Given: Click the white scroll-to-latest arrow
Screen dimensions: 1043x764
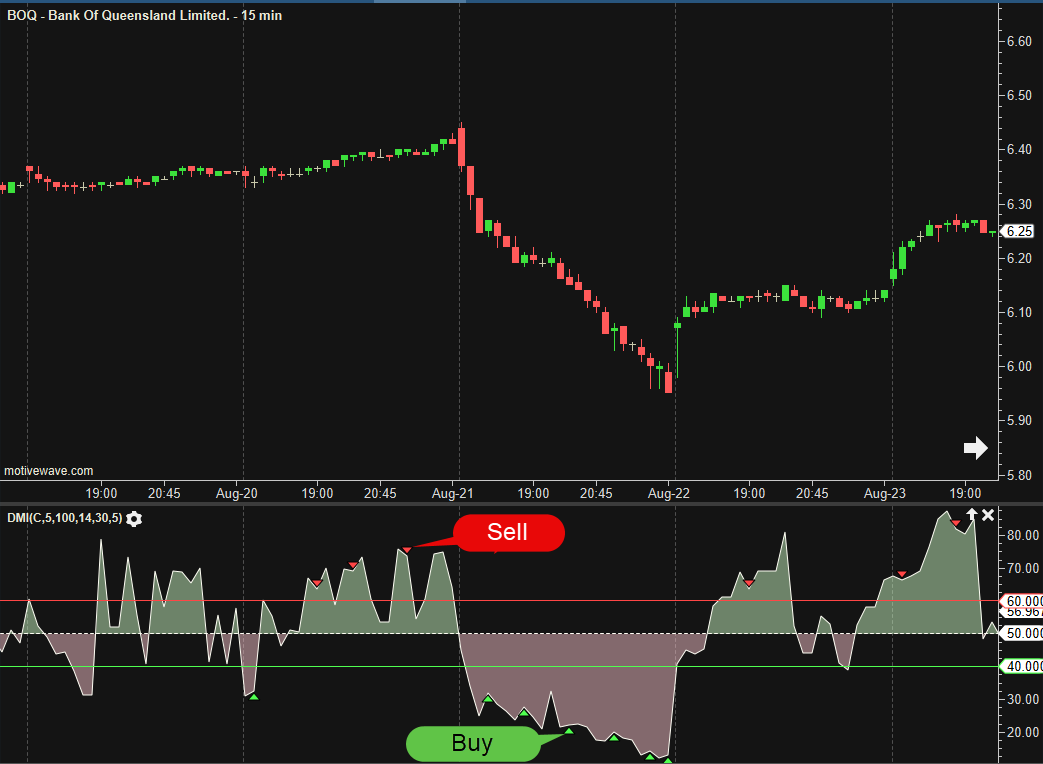Looking at the screenshot, I should (x=975, y=448).
